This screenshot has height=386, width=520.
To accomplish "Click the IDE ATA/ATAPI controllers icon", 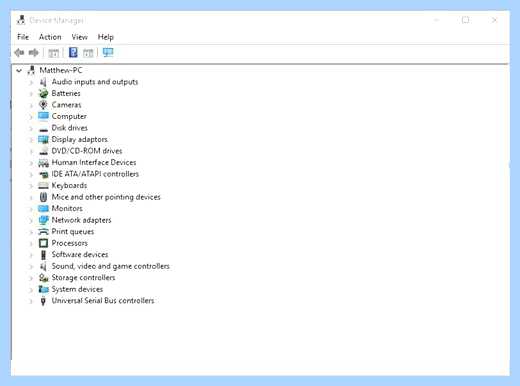I will [x=43, y=174].
